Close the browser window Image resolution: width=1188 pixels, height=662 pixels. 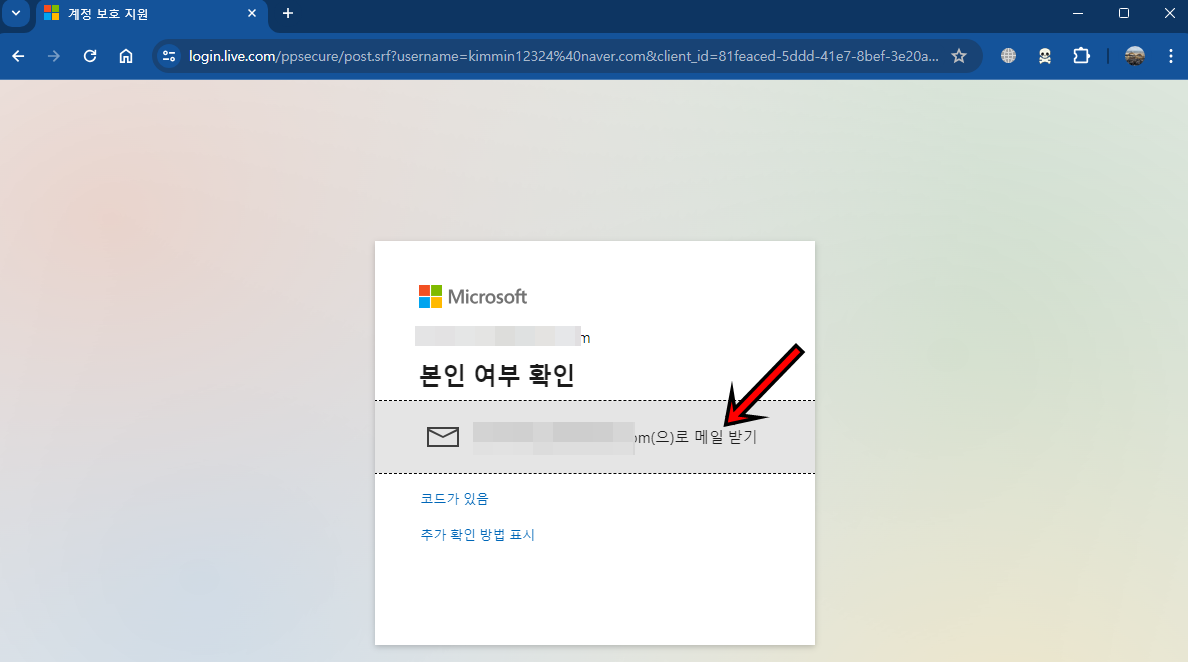click(x=1170, y=14)
